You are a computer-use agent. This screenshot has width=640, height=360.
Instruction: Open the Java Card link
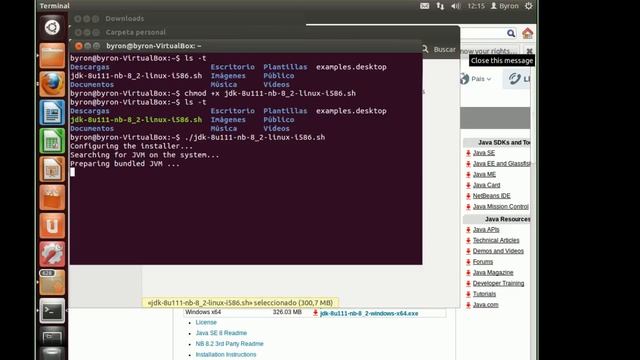pos(486,185)
